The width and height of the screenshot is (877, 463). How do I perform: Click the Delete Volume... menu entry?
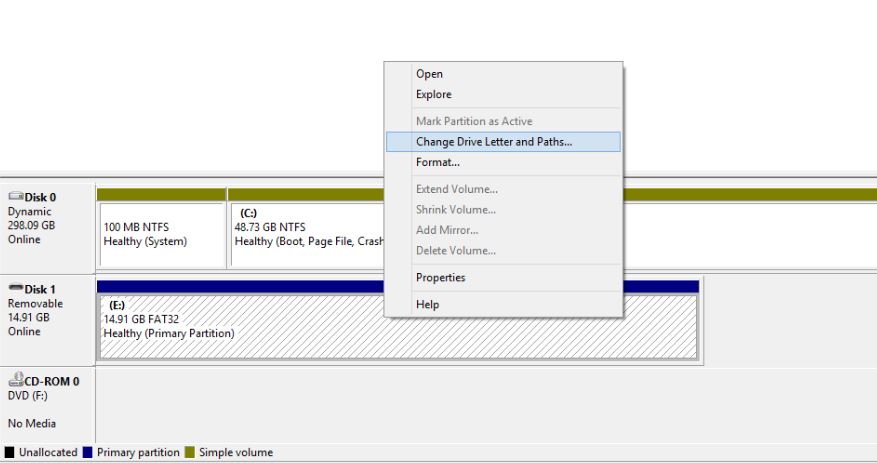pos(455,251)
